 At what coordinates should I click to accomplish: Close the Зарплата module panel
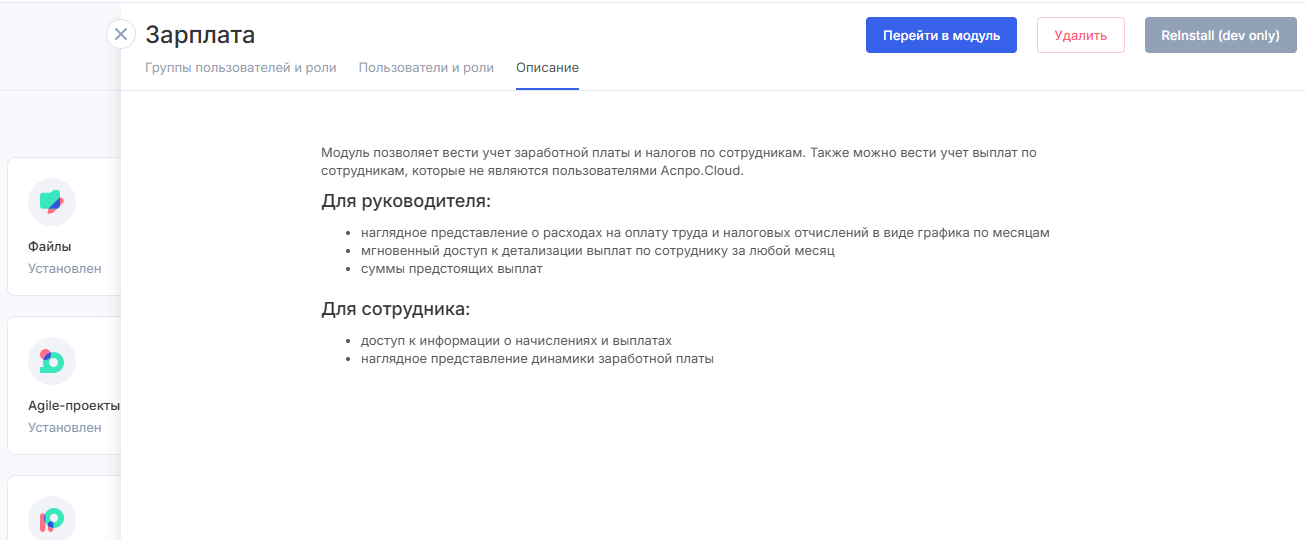[x=121, y=35]
